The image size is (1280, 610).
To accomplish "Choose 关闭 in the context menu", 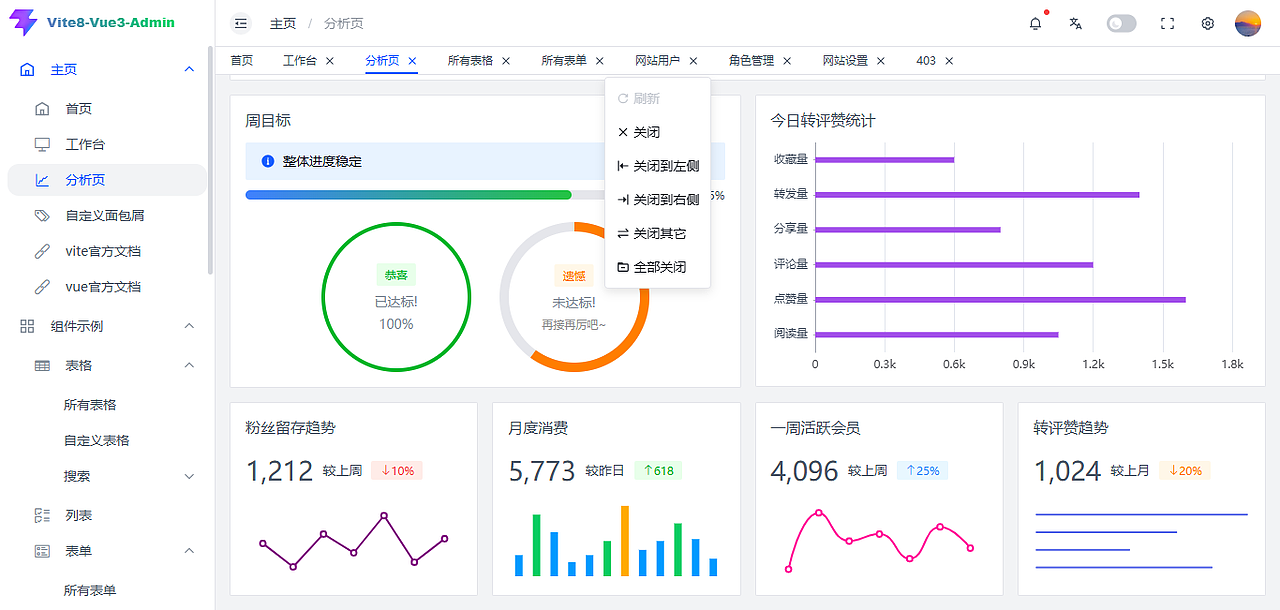I will click(658, 132).
